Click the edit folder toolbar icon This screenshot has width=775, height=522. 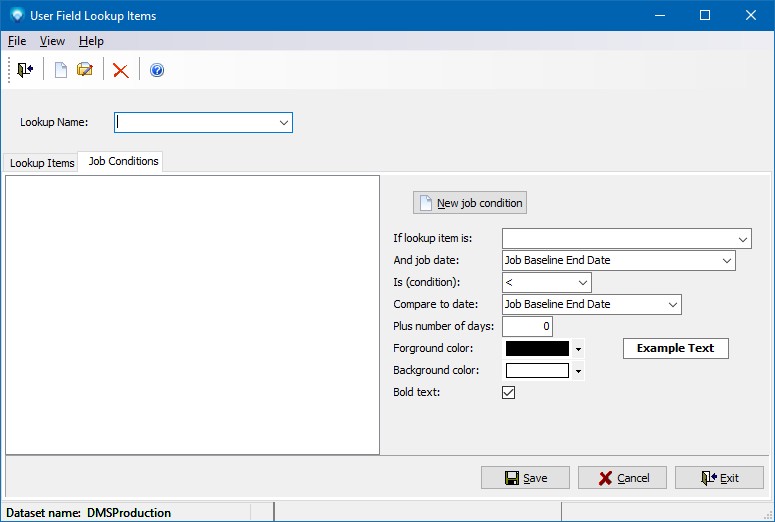(85, 70)
